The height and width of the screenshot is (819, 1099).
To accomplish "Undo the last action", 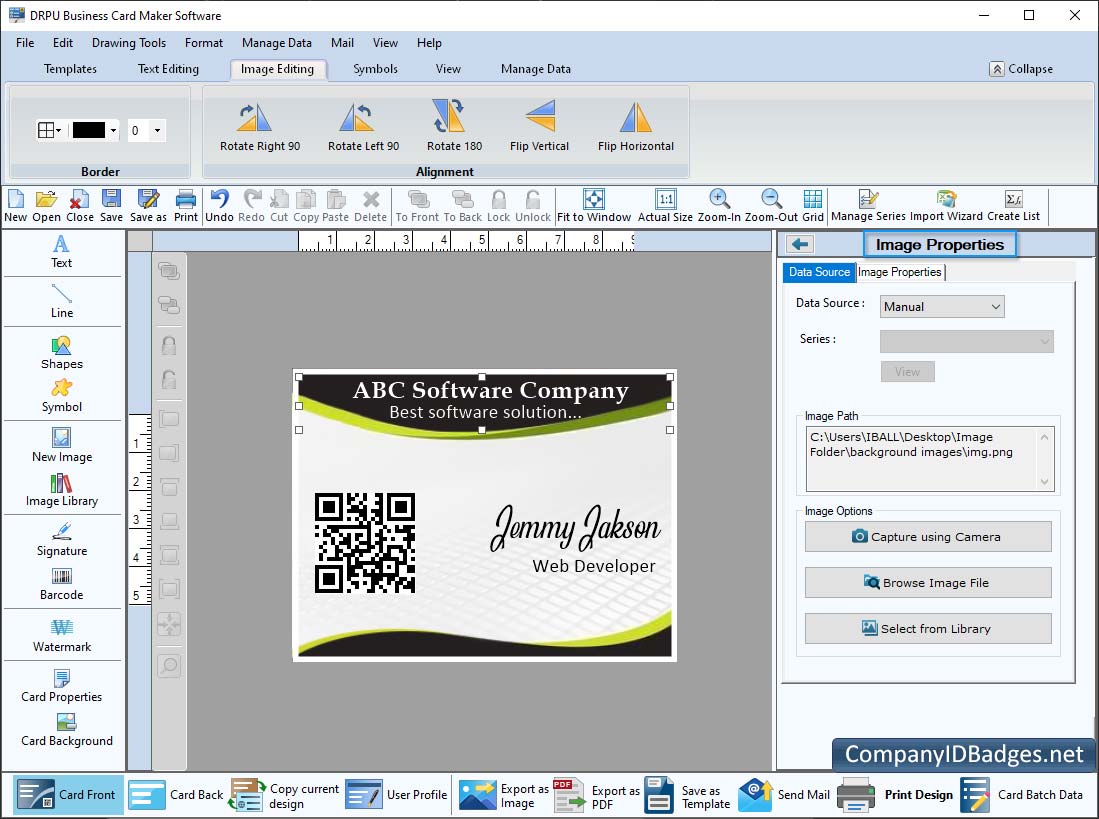I will tap(219, 206).
